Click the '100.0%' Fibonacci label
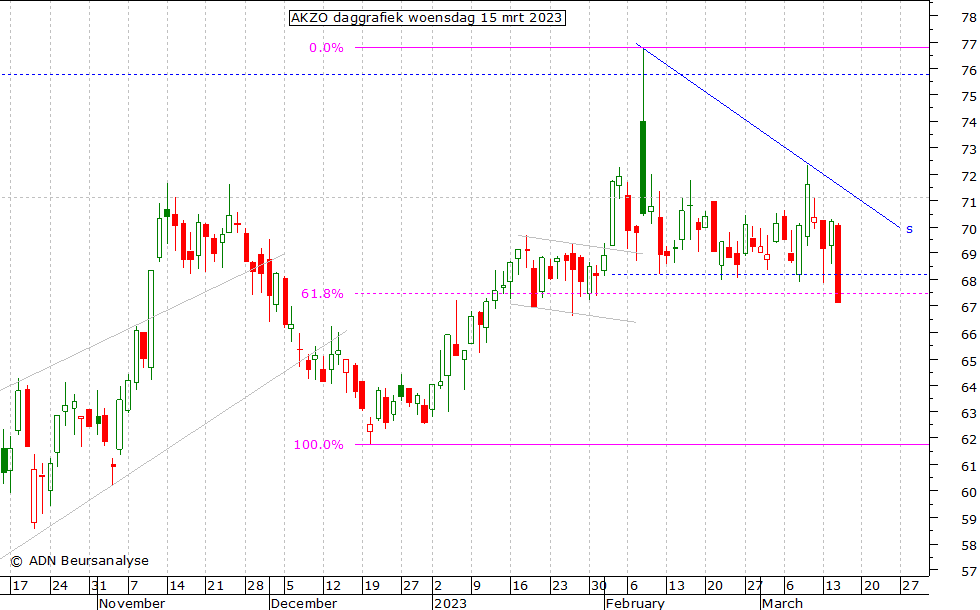The image size is (980, 610). pyautogui.click(x=319, y=444)
